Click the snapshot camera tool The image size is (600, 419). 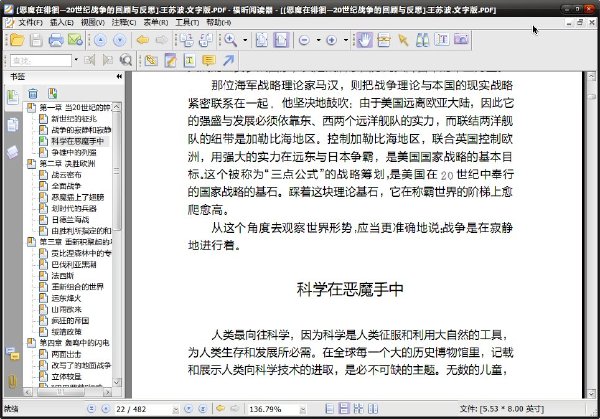click(461, 40)
